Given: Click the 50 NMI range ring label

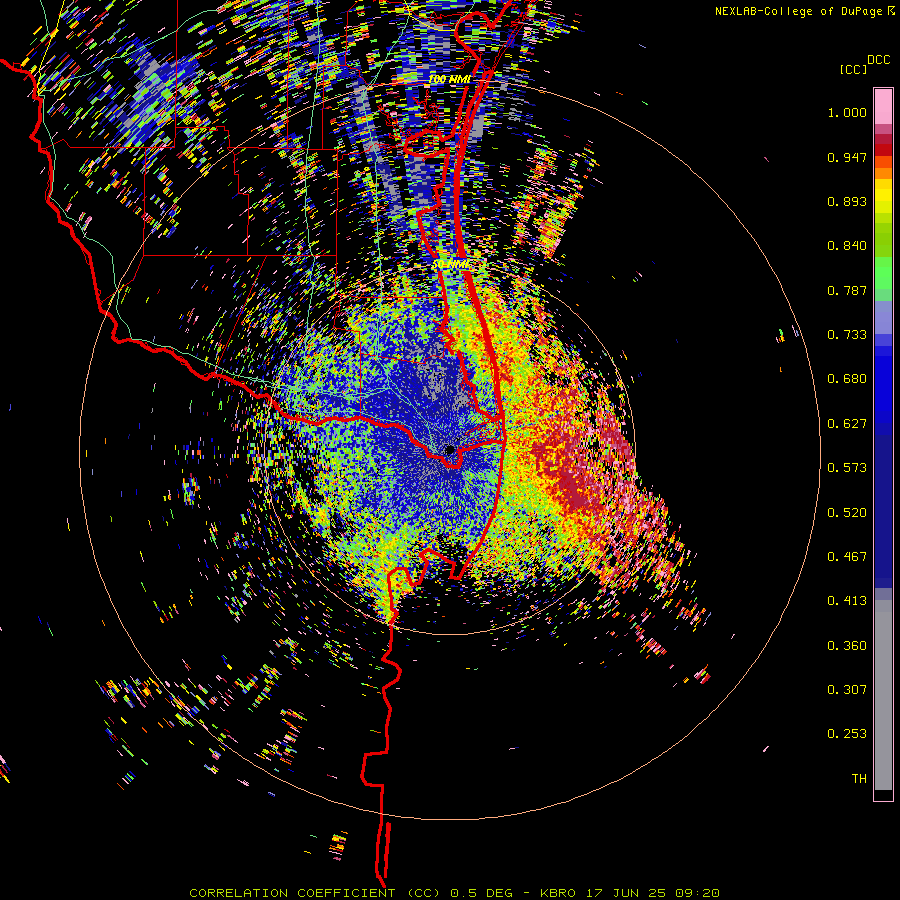Looking at the screenshot, I should [x=451, y=265].
